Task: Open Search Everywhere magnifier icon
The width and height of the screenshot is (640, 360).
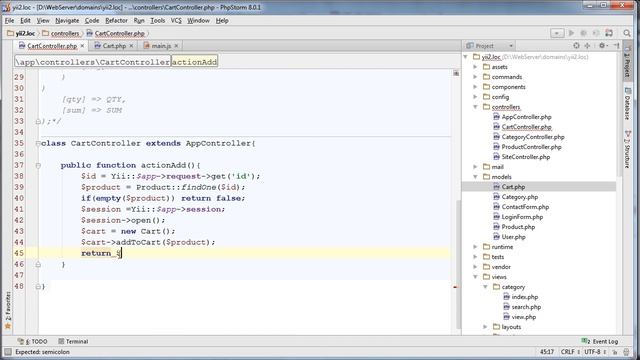Action: pyautogui.click(x=627, y=33)
